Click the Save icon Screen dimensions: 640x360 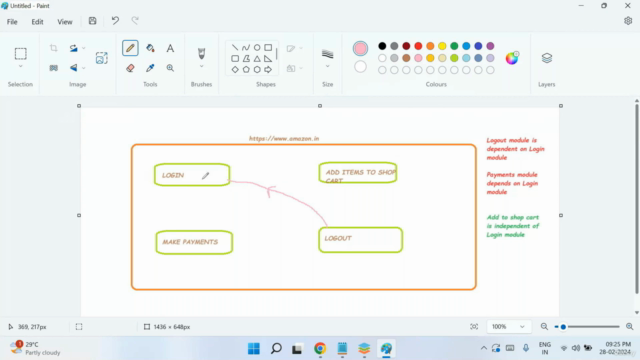coord(93,21)
